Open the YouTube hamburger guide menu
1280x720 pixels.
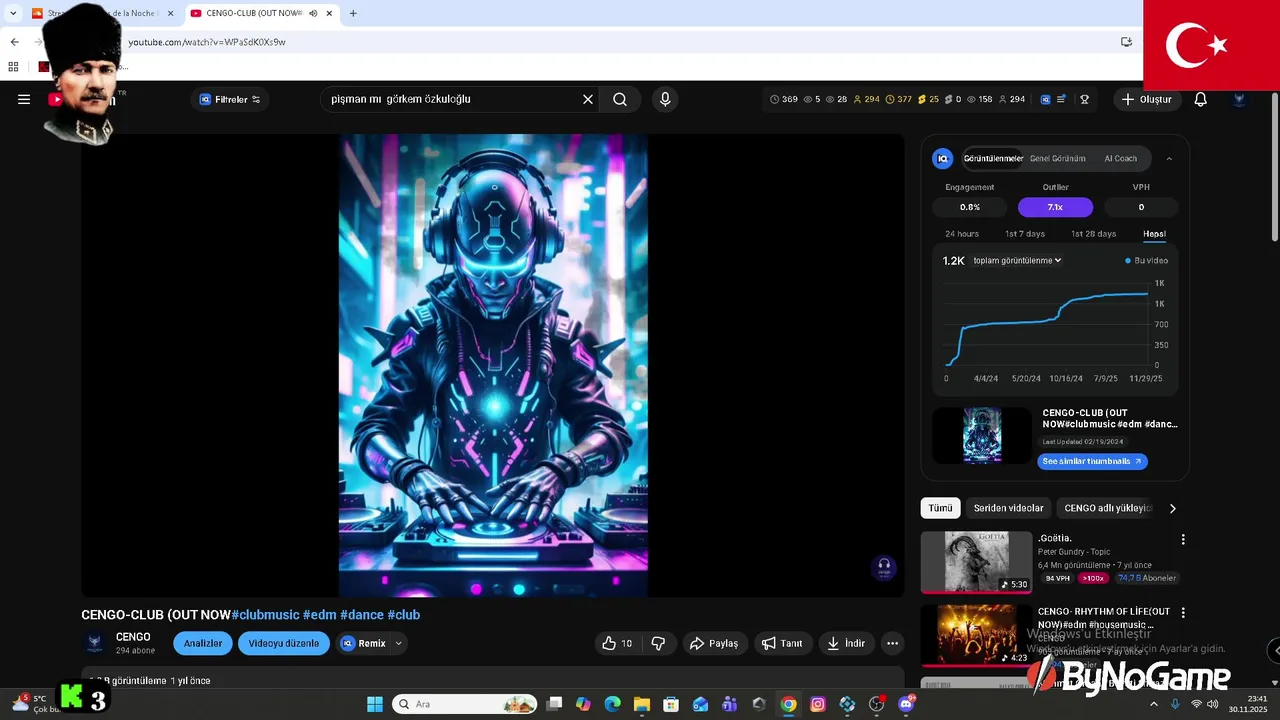24,99
